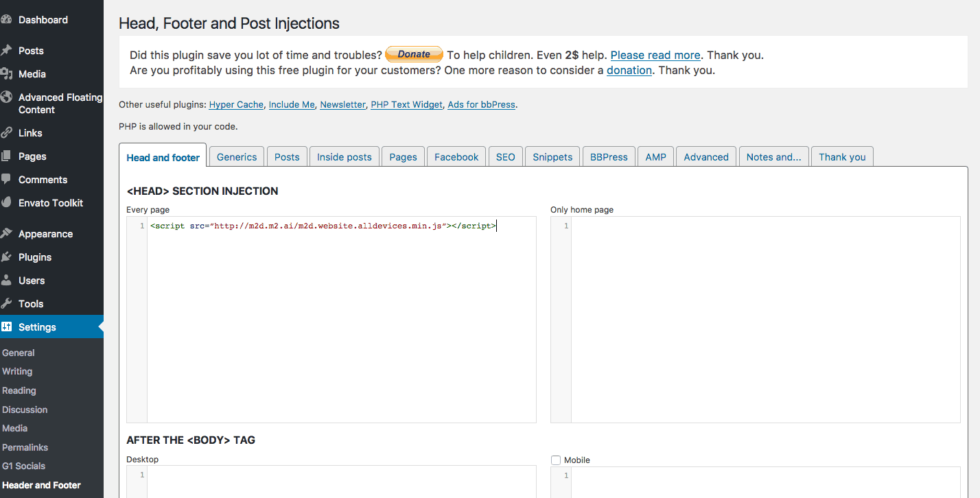Switch to the Generics tab
Image resolution: width=980 pixels, height=498 pixels.
(x=236, y=157)
